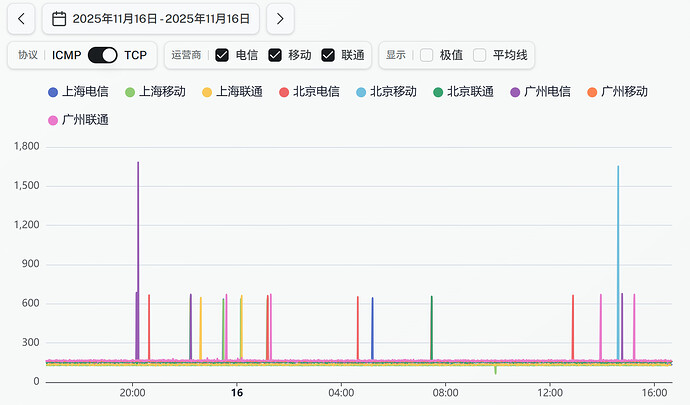Viewport: 690px width, 405px height.
Task: Click the green downward dip near 10:00
Action: [495, 370]
